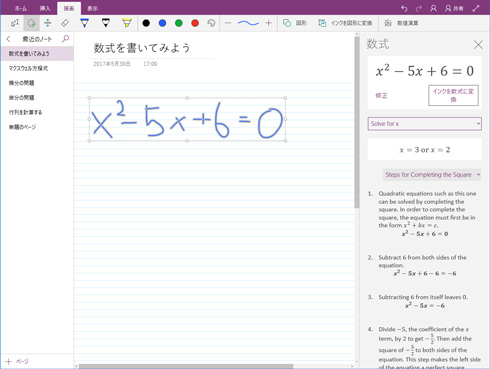Open the 数式を書いてみよう page
Viewport: 490px width, 369px height.
[37, 54]
